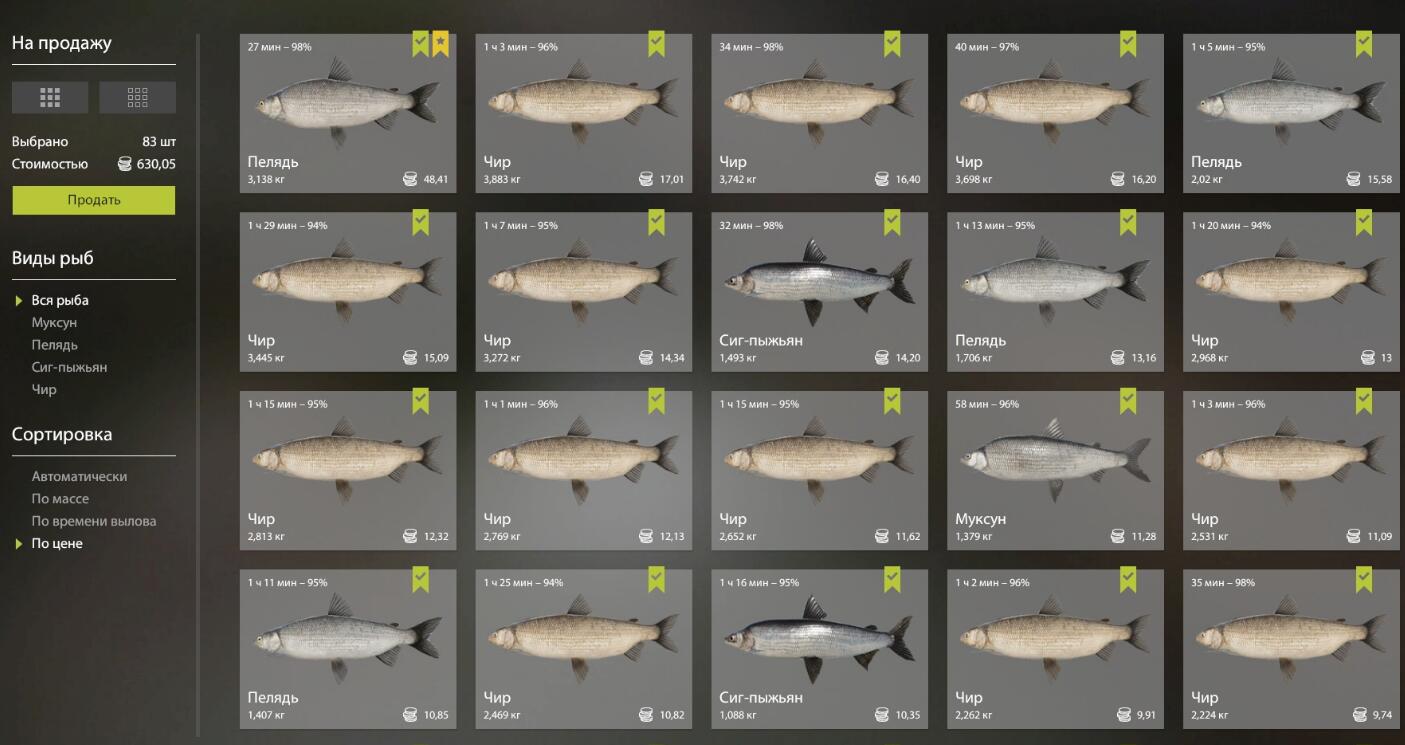
Task: Sort fish По времени вылова
Action: [94, 521]
